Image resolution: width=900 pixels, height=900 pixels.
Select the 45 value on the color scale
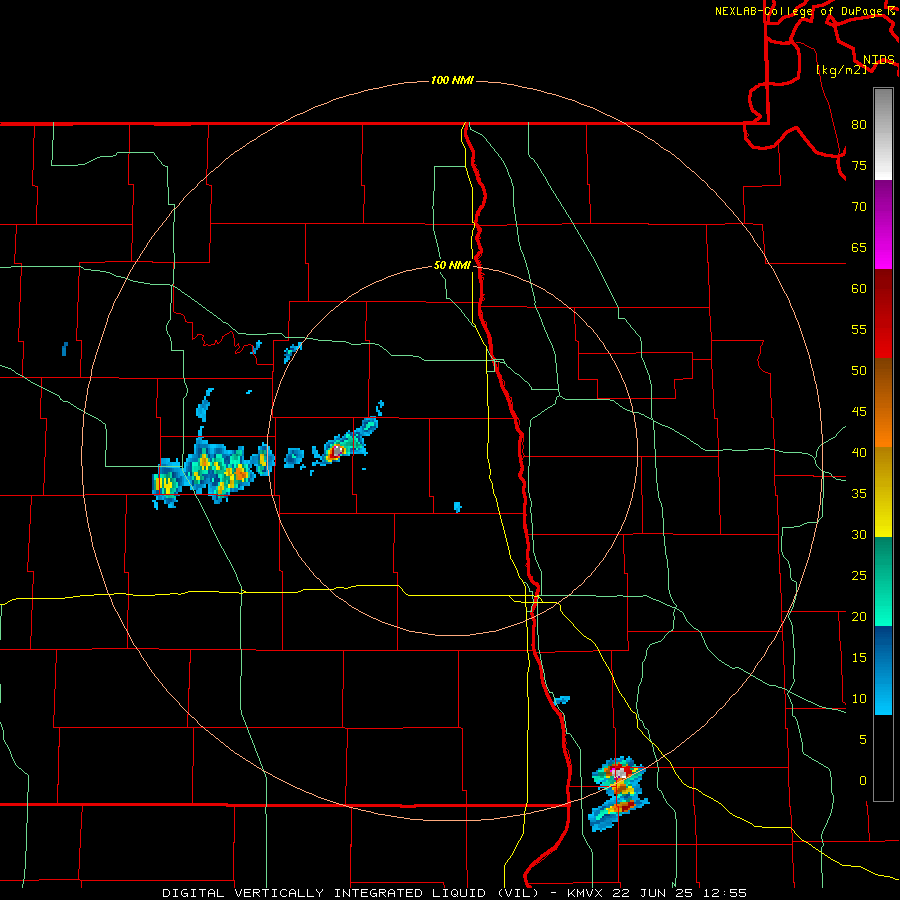[859, 412]
